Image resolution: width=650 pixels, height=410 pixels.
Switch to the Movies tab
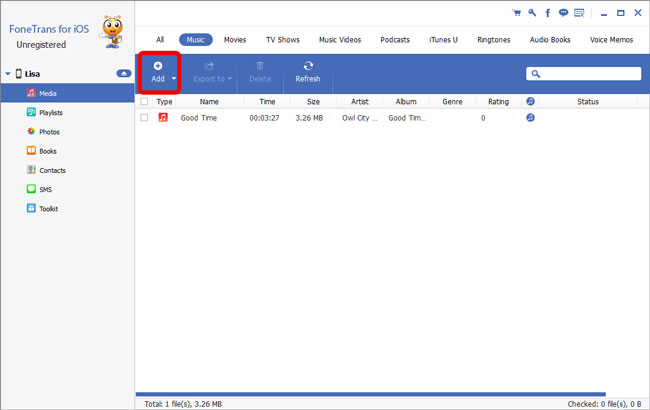point(235,40)
